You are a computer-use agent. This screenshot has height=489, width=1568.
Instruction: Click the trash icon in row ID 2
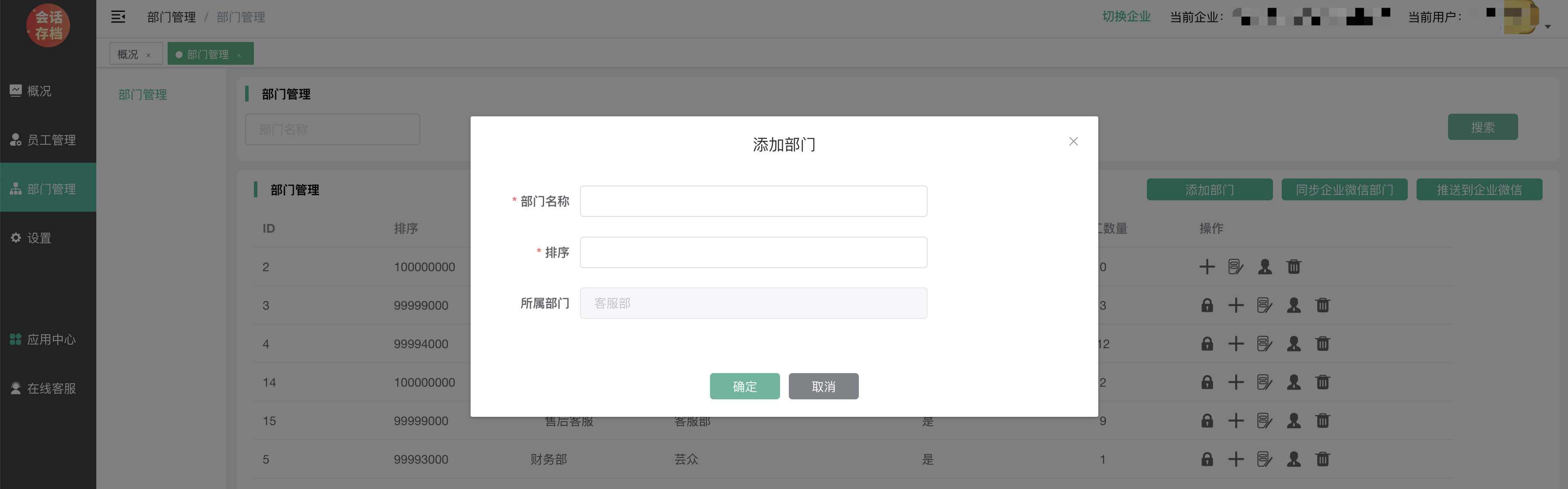(1294, 267)
